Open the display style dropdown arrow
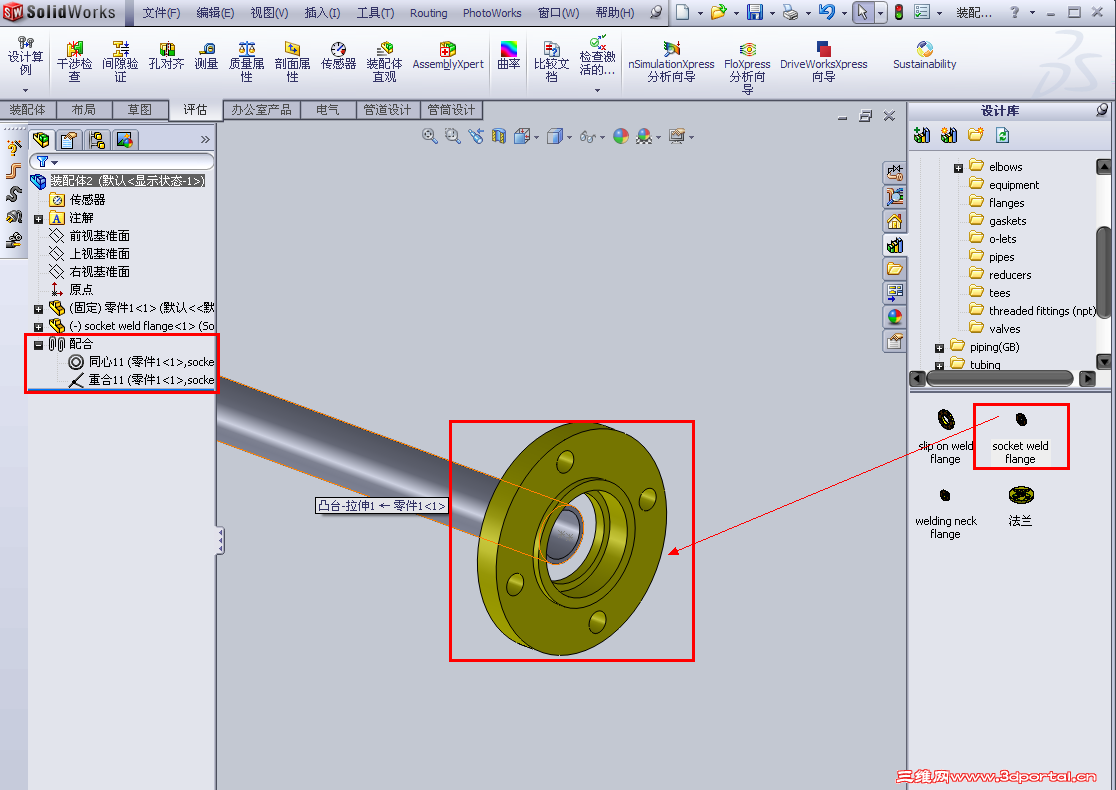Viewport: 1116px width, 790px height. (569, 137)
